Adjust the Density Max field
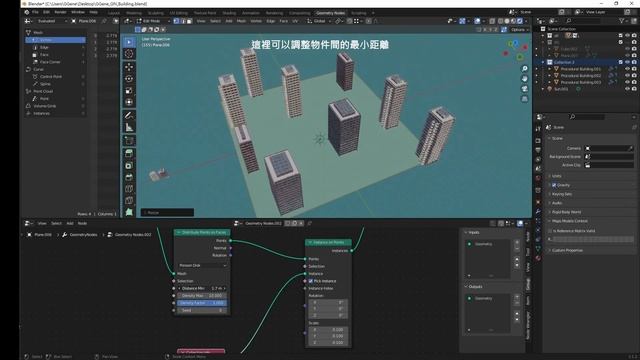Image resolution: width=640 pixels, height=360 pixels. 202,296
